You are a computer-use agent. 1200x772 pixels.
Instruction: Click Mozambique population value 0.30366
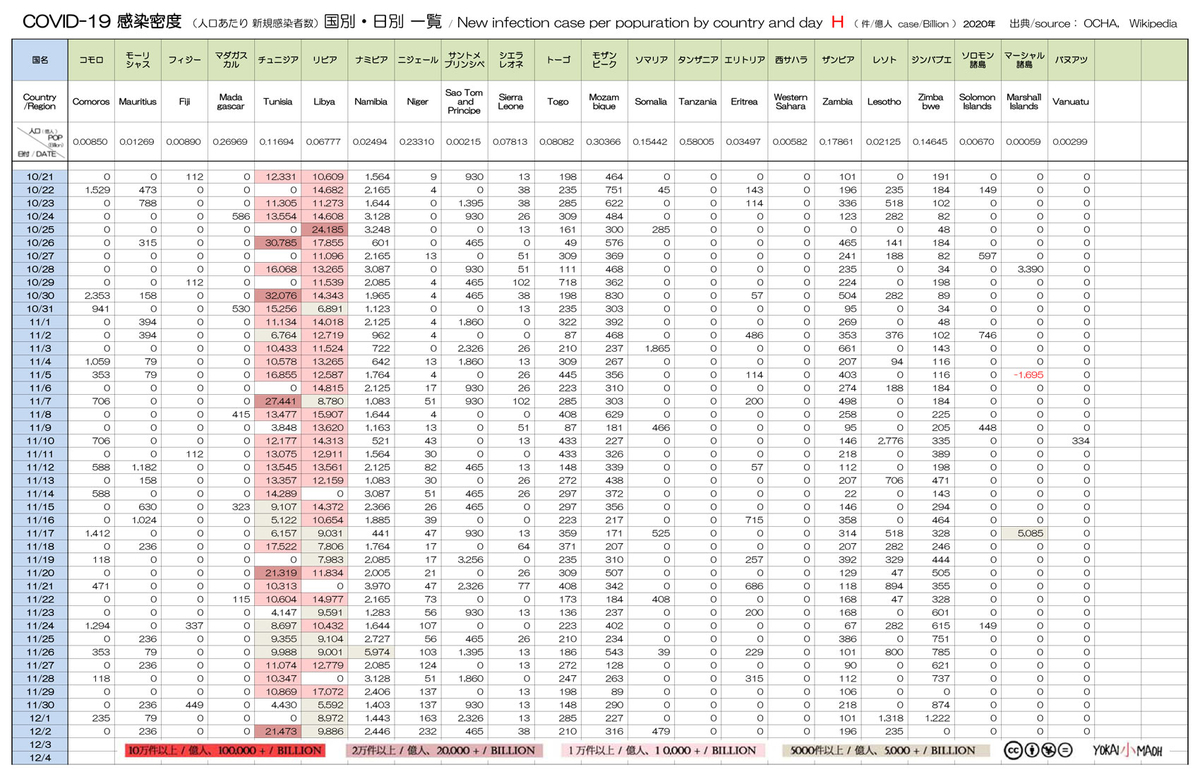[x=604, y=143]
